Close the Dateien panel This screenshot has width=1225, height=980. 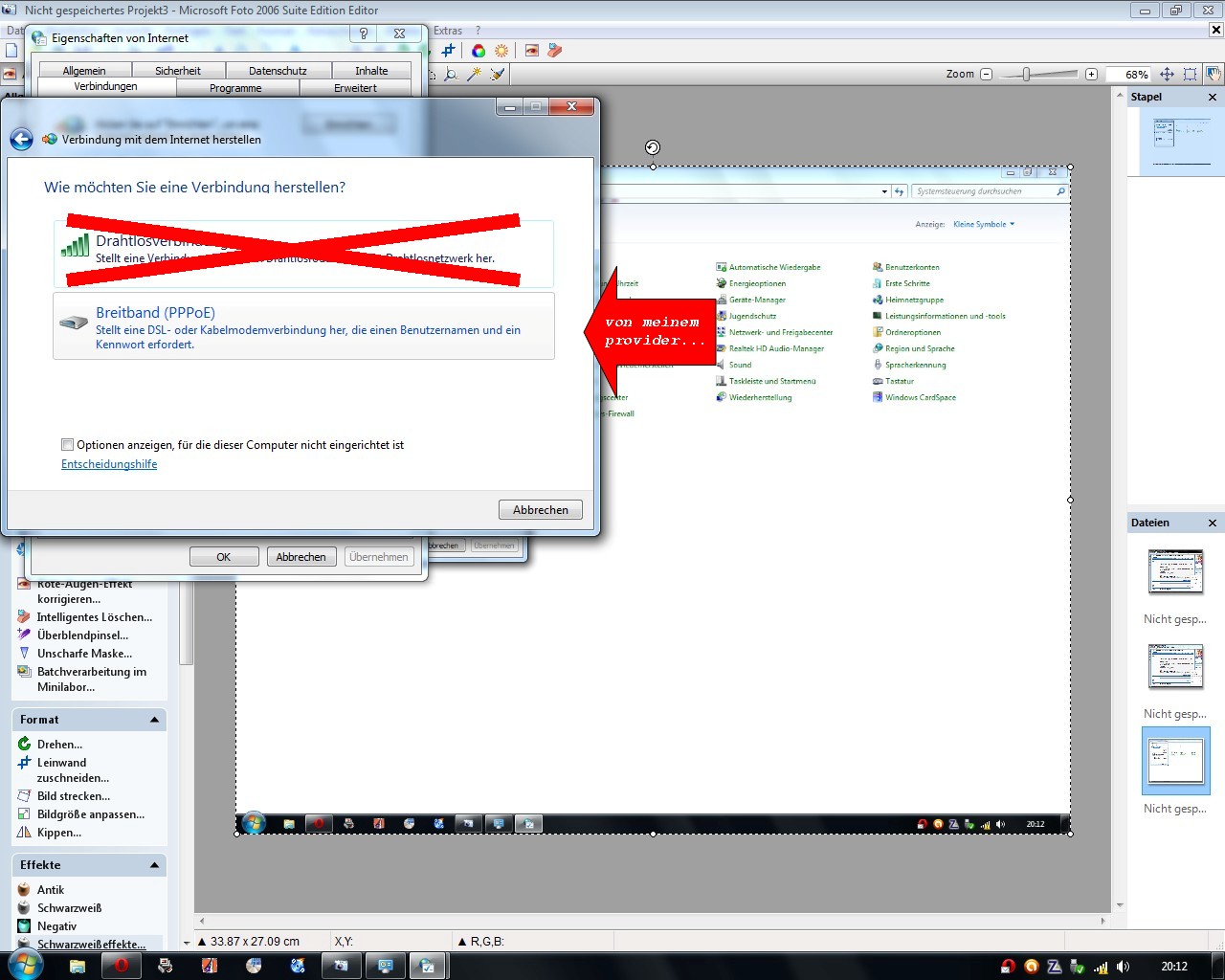1213,523
